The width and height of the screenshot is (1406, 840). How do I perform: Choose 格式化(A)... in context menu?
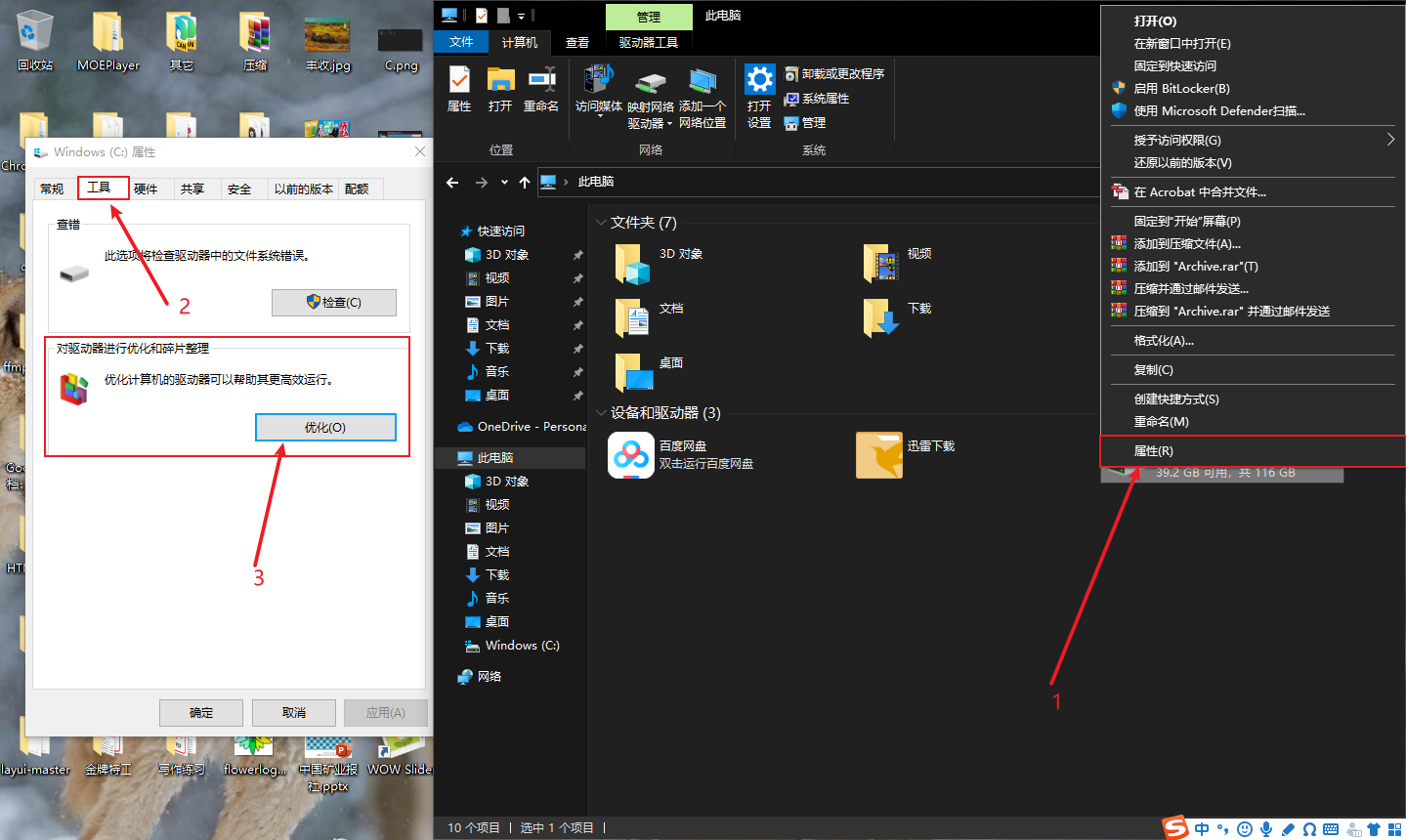(1253, 340)
